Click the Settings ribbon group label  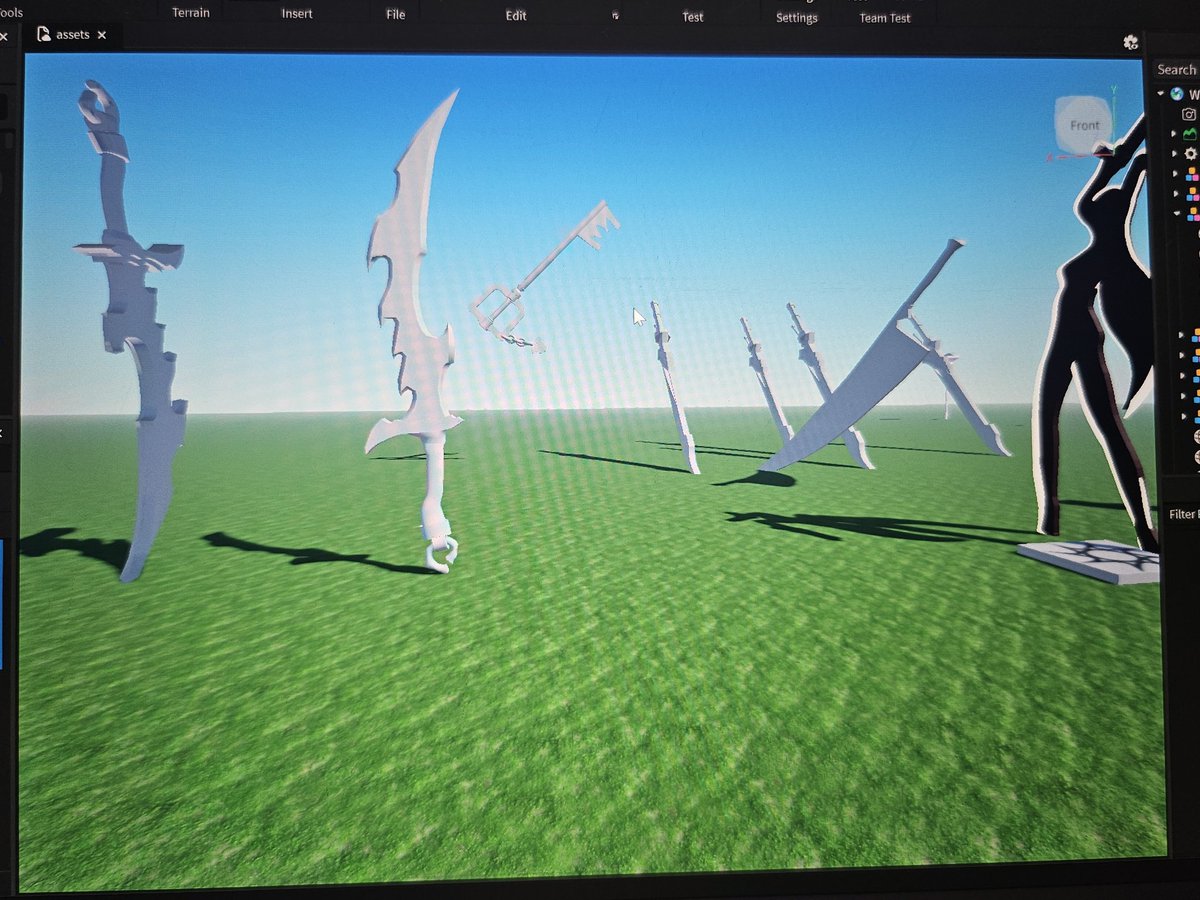coord(797,18)
